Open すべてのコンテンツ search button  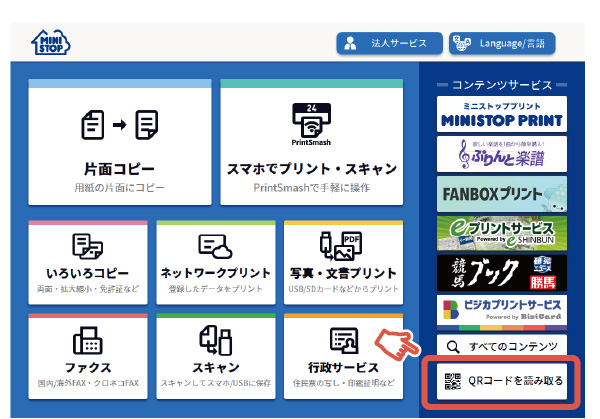pyautogui.click(x=502, y=346)
